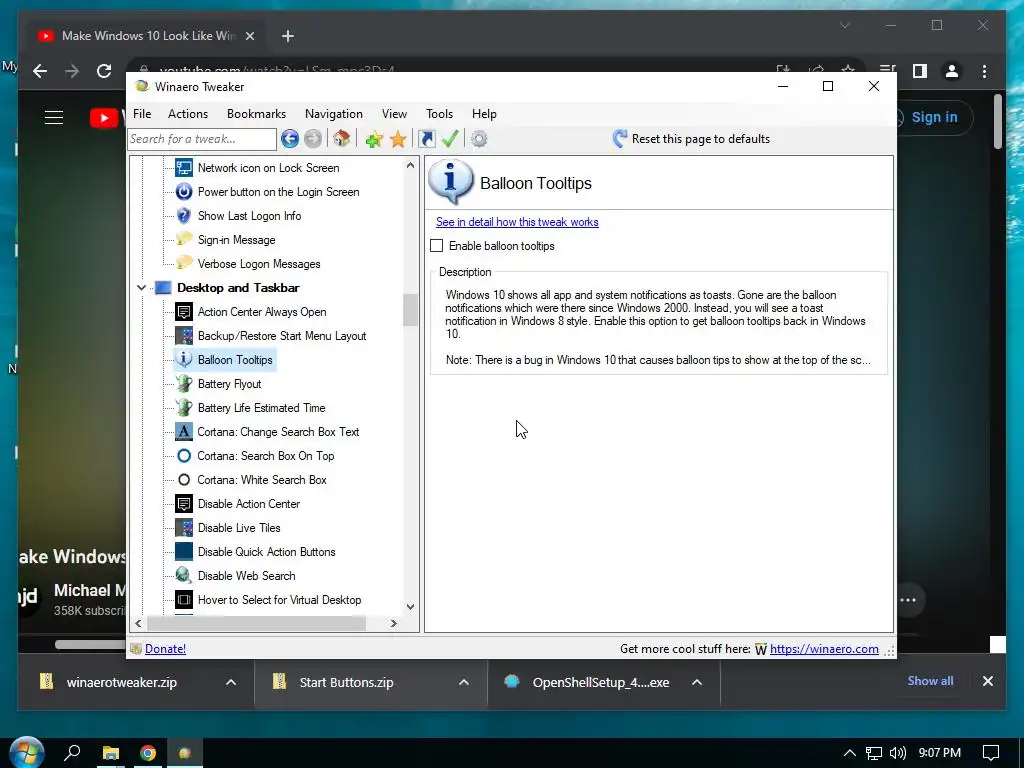
Task: Open the Actions menu
Action: (188, 114)
